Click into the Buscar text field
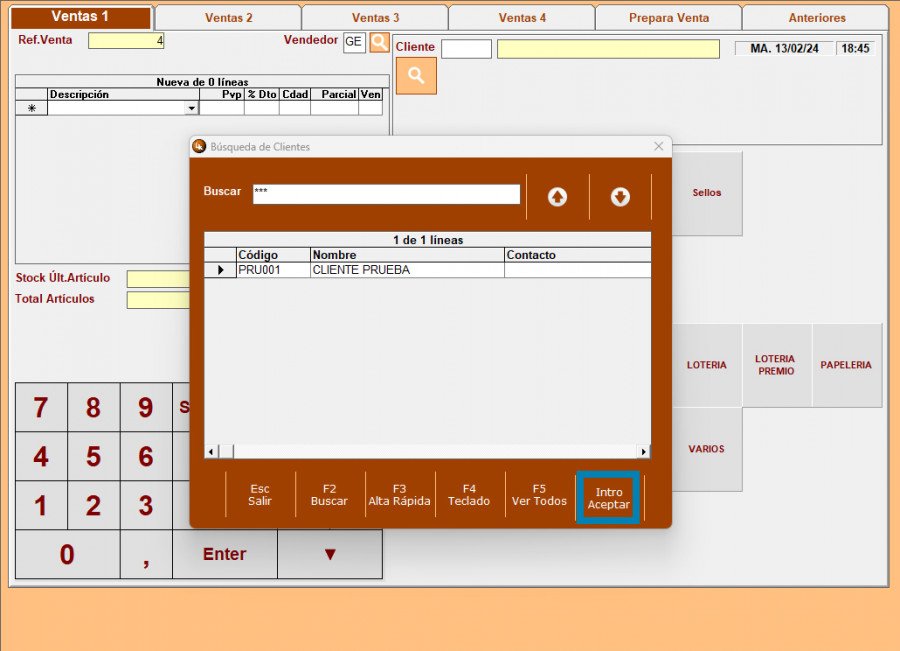The image size is (900, 651). tap(386, 194)
